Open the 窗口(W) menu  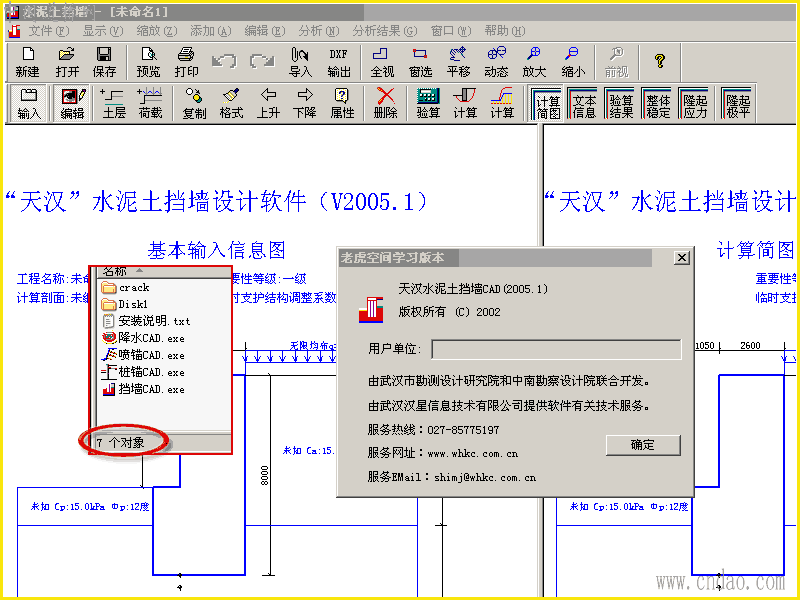[451, 31]
